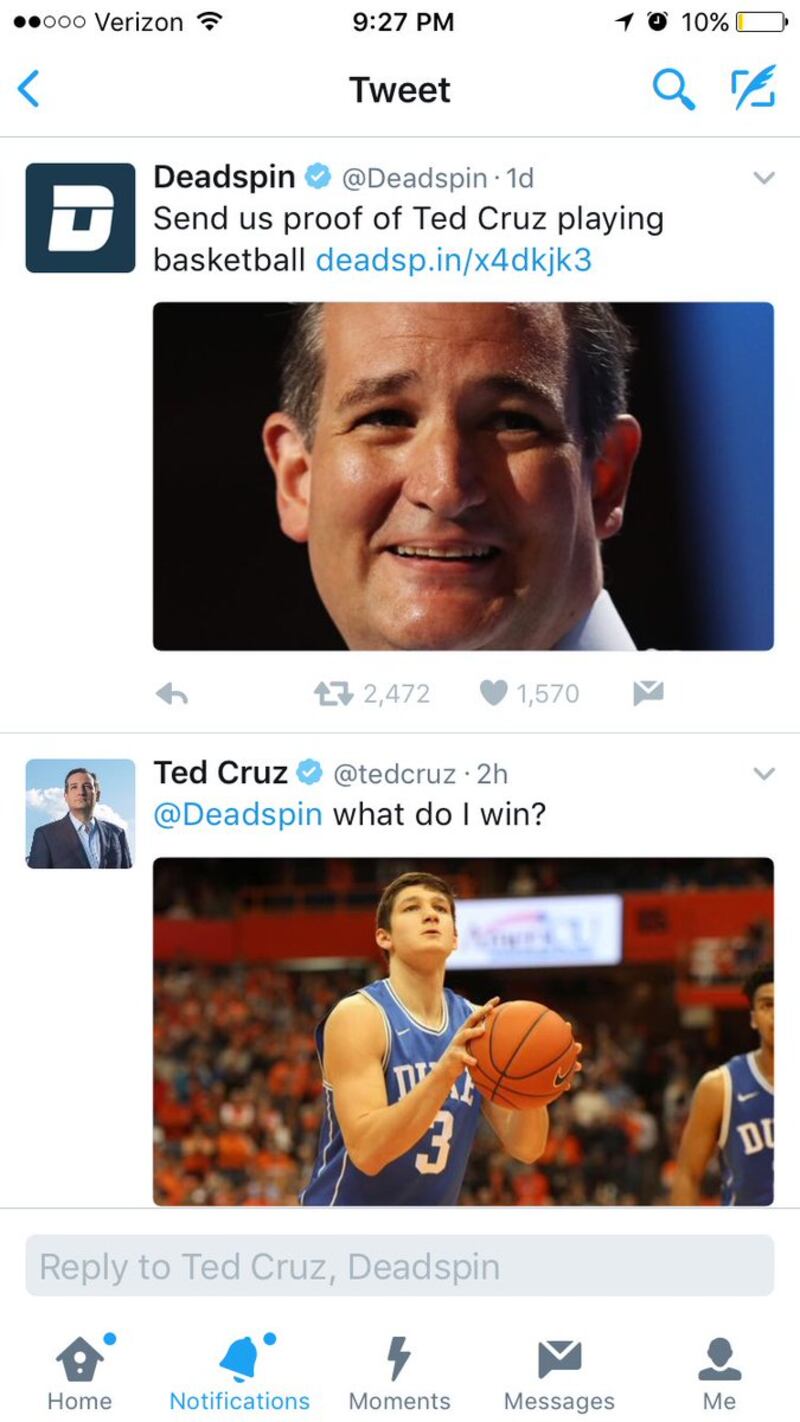
Task: Compose a new tweet with quill icon
Action: [x=752, y=90]
